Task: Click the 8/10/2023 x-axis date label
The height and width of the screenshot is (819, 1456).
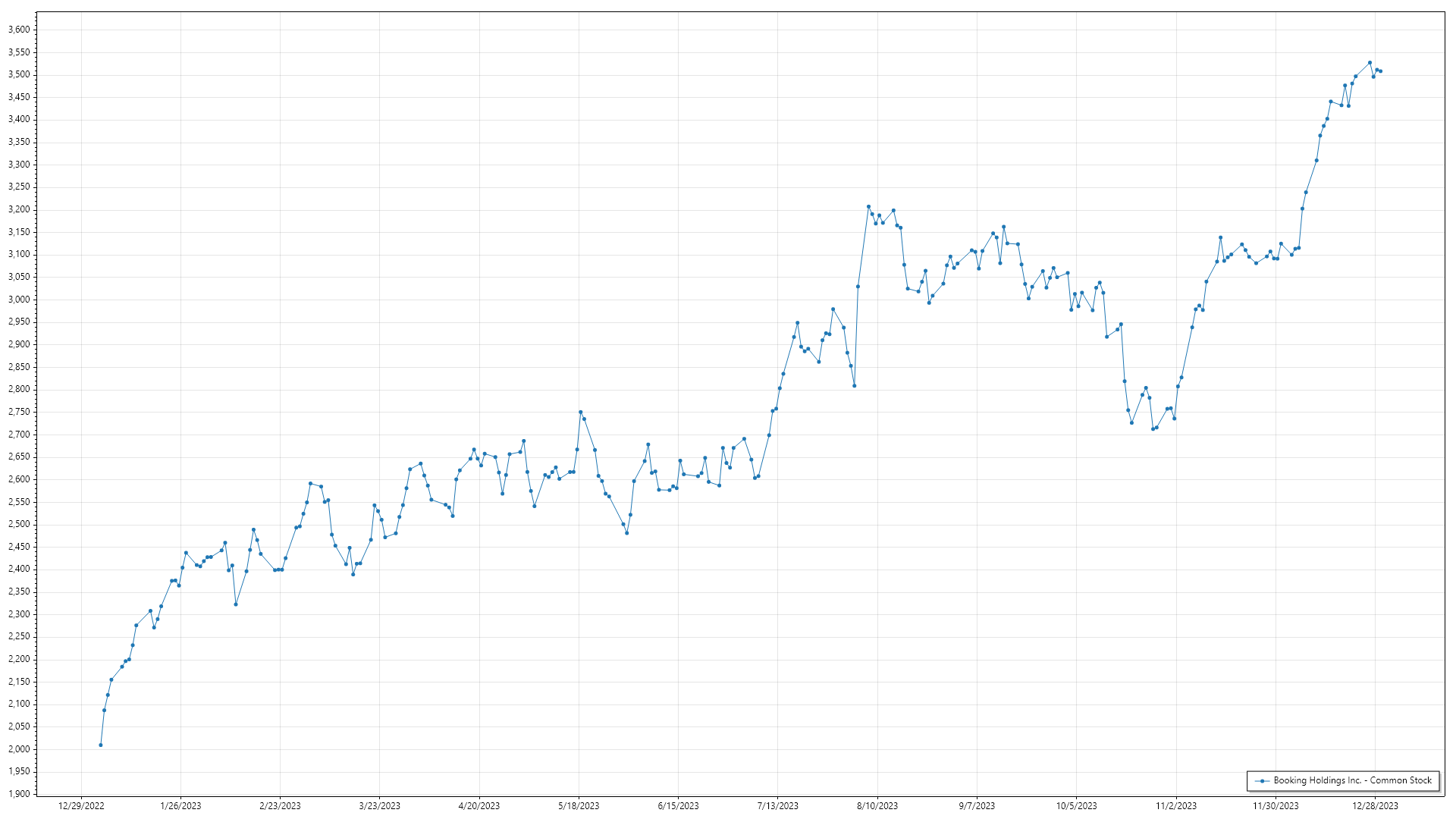Action: pyautogui.click(x=877, y=806)
